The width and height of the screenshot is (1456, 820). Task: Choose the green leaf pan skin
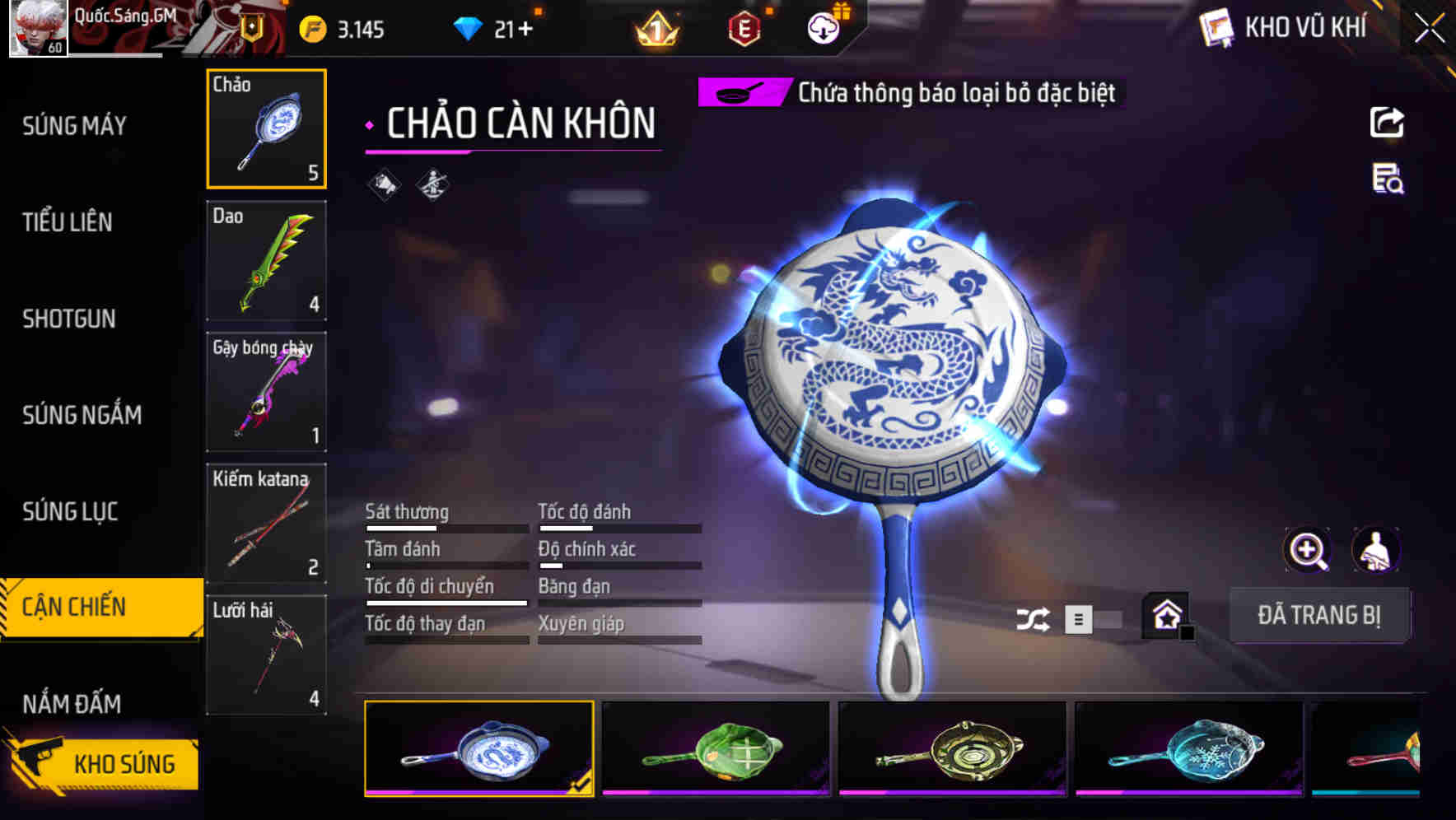pos(716,748)
